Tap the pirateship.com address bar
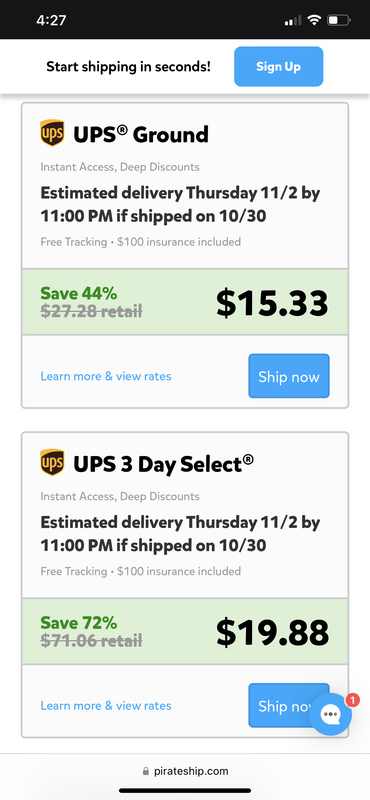 [x=185, y=771]
